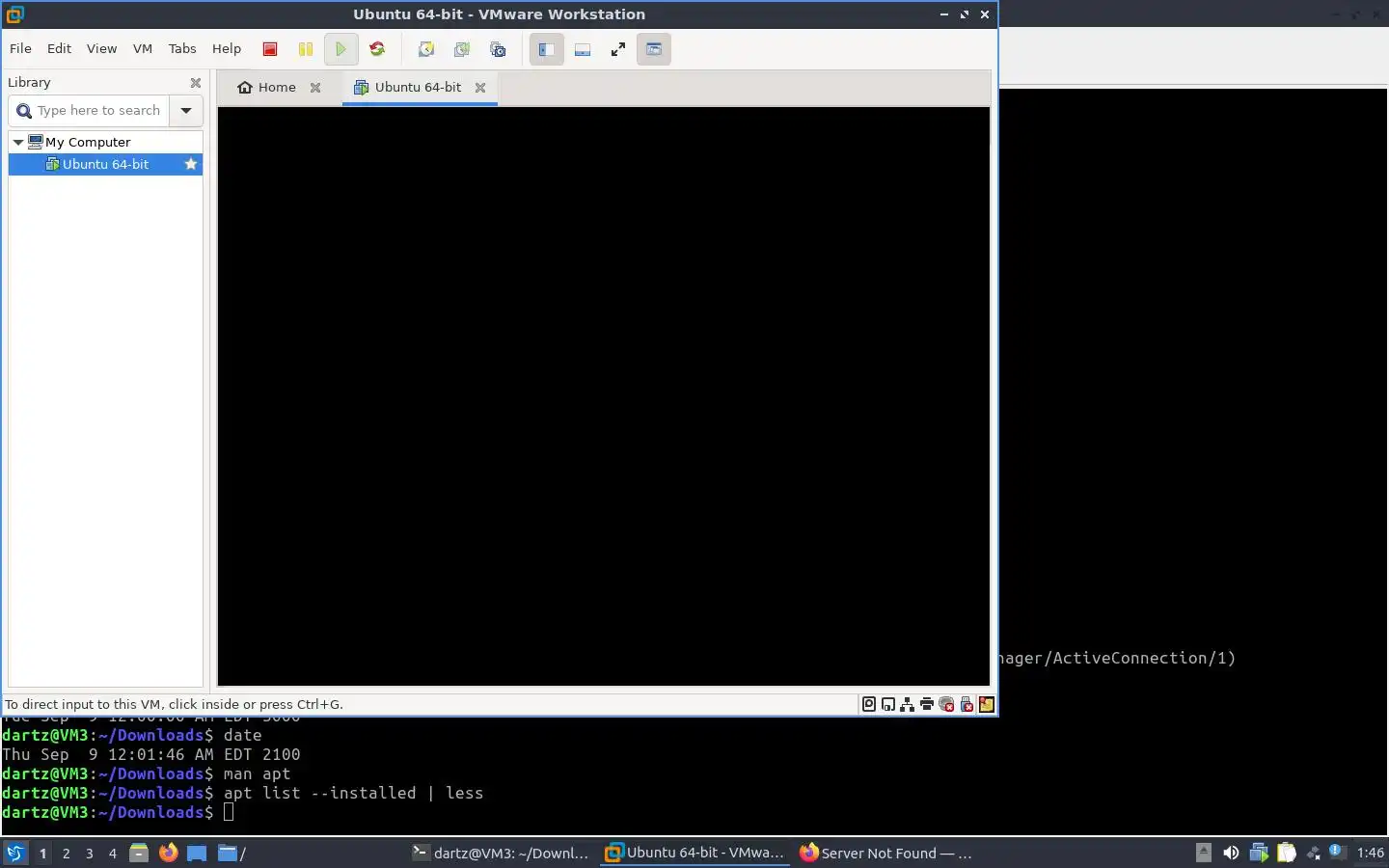Click the library search field
The height and width of the screenshot is (868, 1389).
pyautogui.click(x=90, y=111)
